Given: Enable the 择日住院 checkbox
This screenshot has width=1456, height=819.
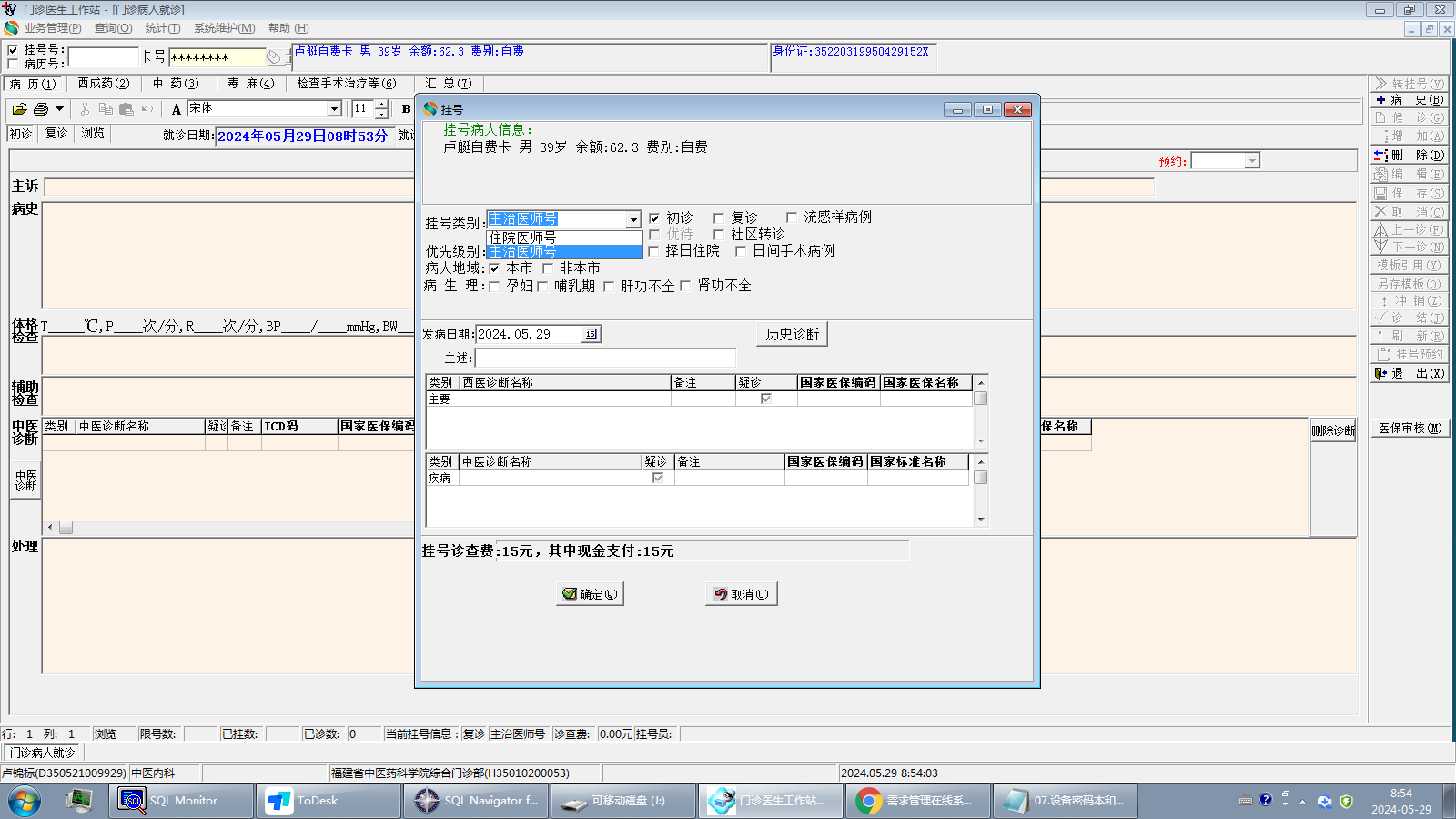Looking at the screenshot, I should 653,251.
